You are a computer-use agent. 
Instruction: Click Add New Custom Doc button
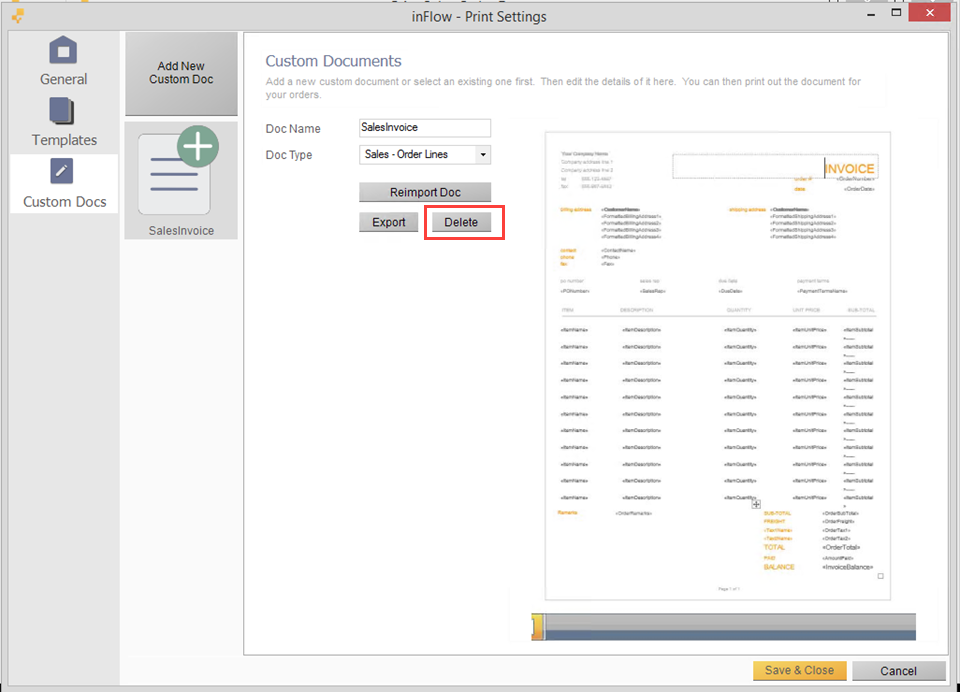coord(181,73)
